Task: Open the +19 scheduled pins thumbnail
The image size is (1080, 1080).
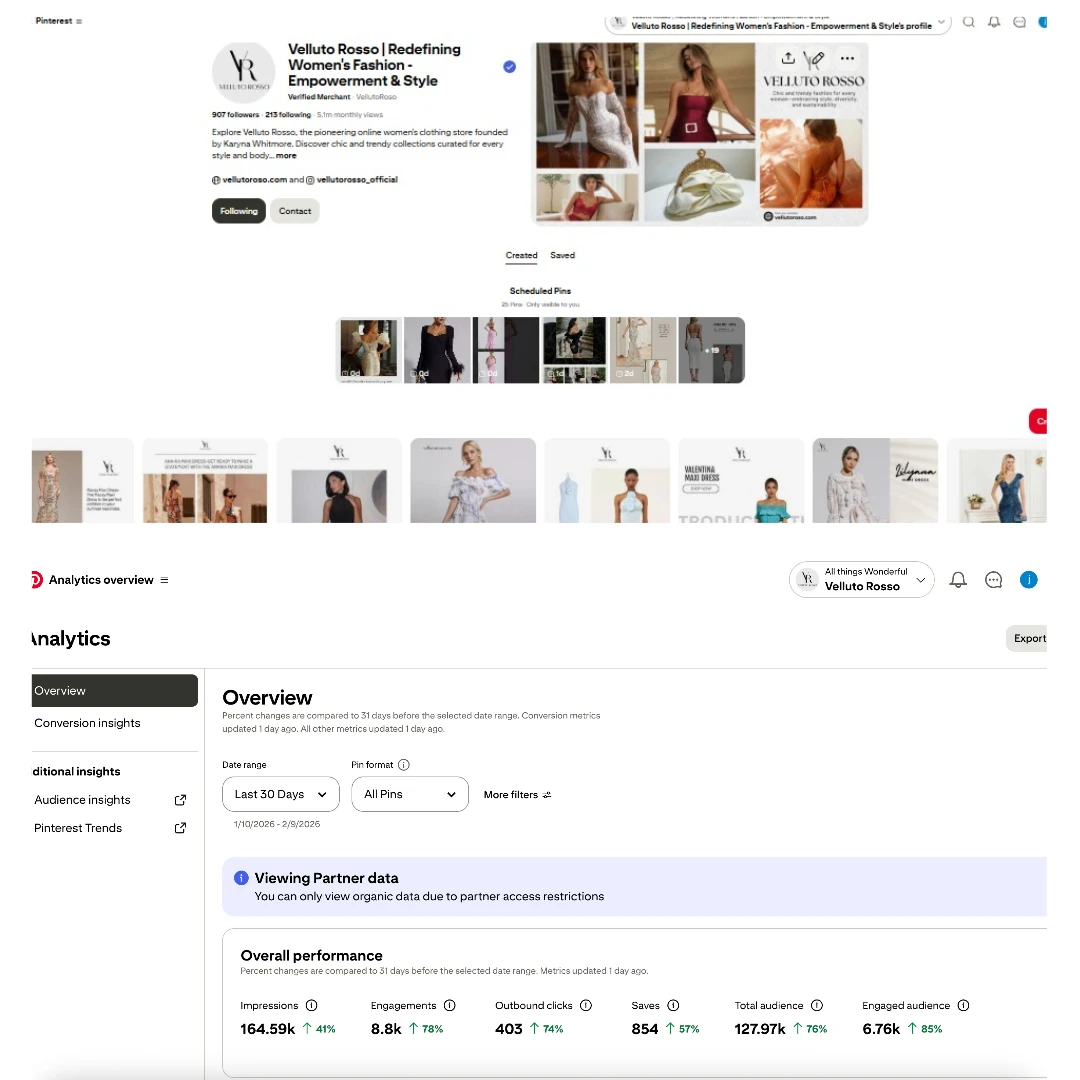Action: (712, 350)
